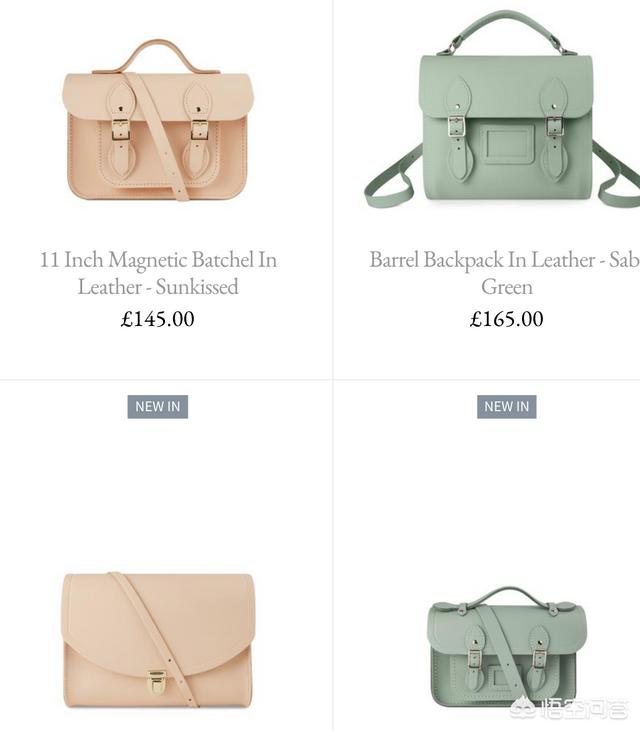The height and width of the screenshot is (731, 640).
Task: Click the watermark logo in bottom corner
Action: [568, 708]
